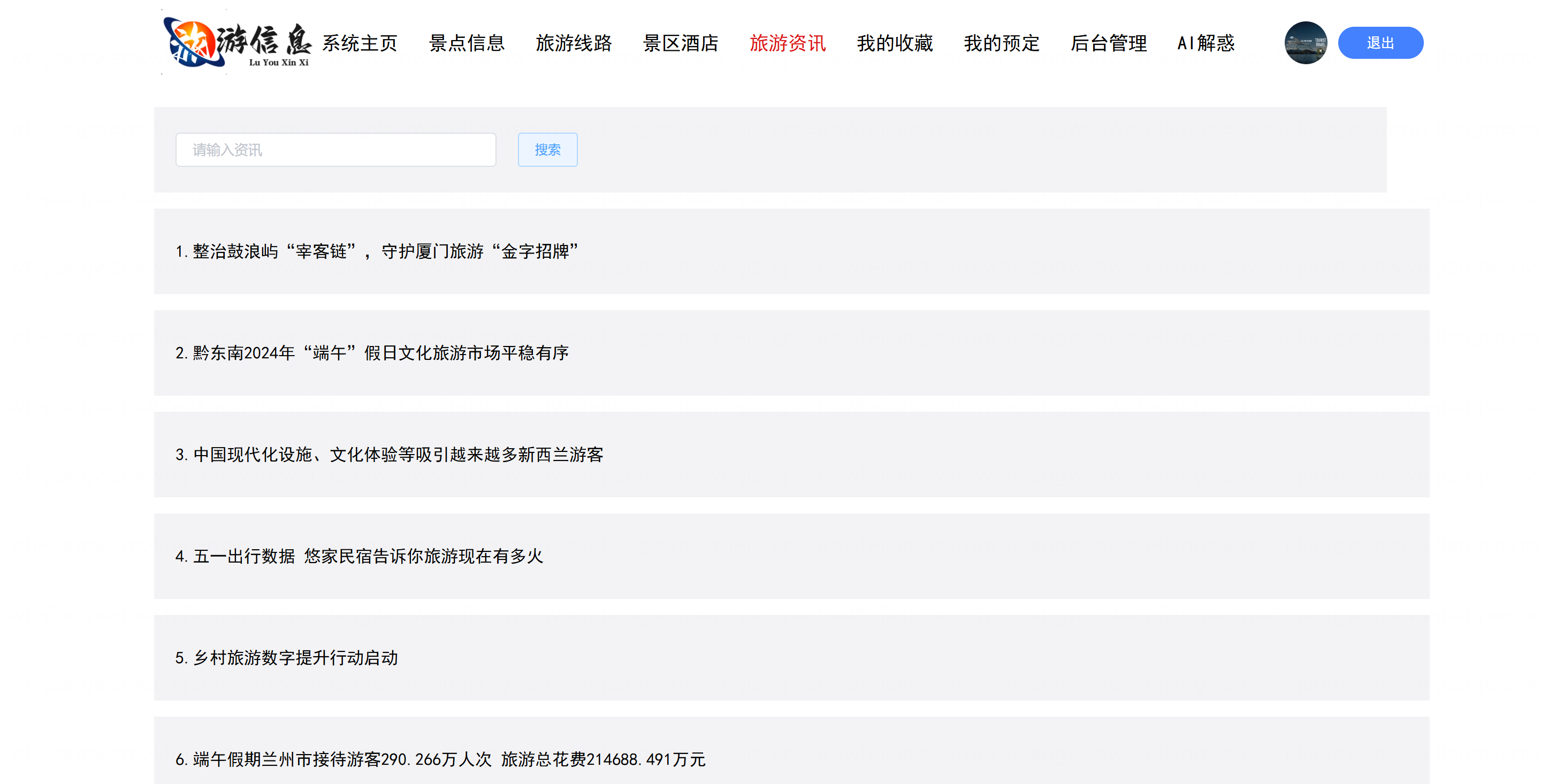This screenshot has height=784, width=1541.
Task: Select the 景区酒店 menu item
Action: [x=681, y=43]
